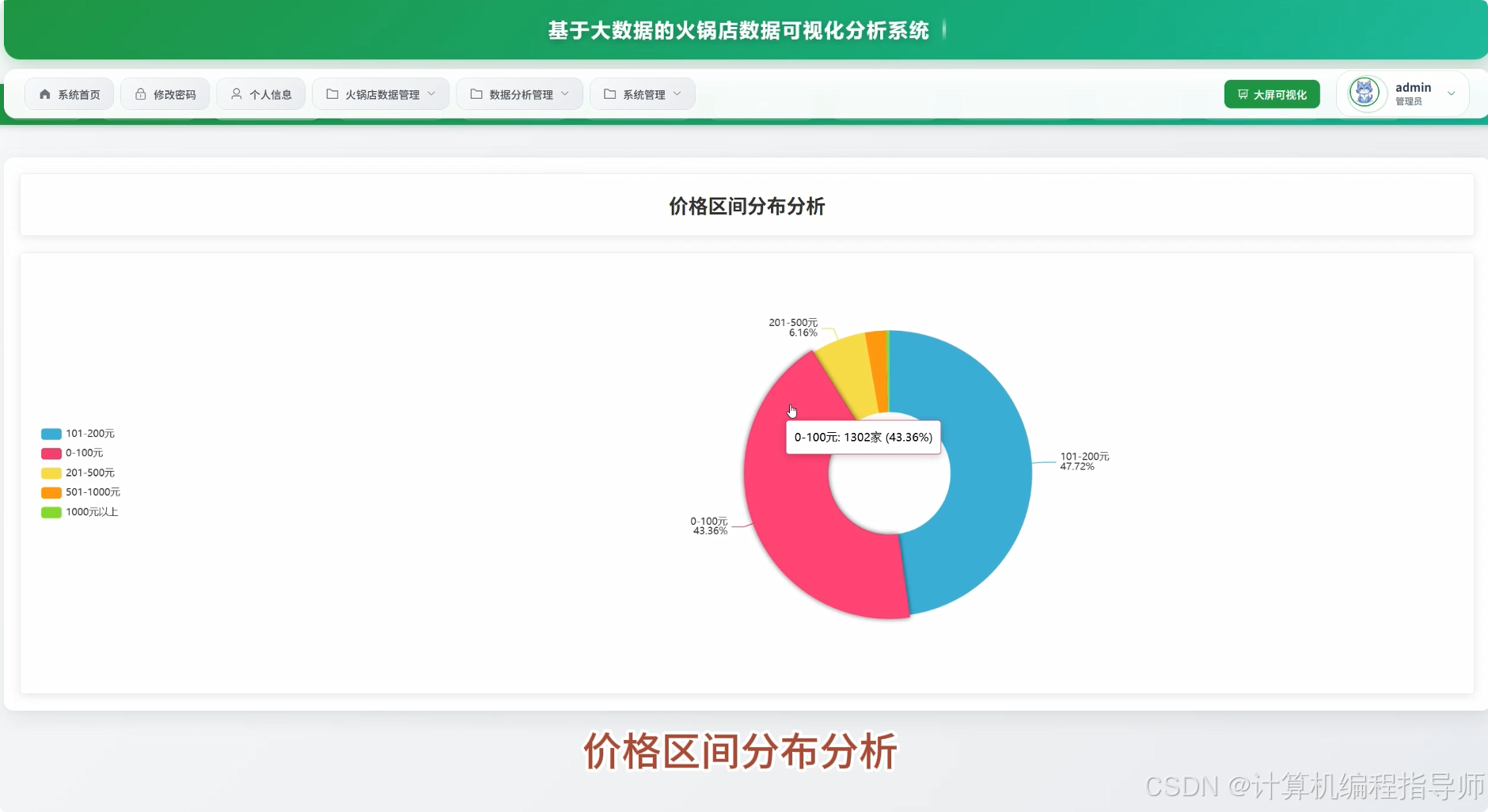The width and height of the screenshot is (1488, 812).
Task: Click the folder icon beside 数据分析管理
Action: (x=476, y=94)
